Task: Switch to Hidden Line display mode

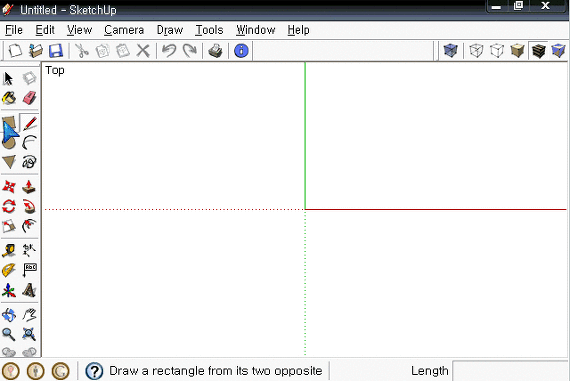Action: pyautogui.click(x=497, y=51)
